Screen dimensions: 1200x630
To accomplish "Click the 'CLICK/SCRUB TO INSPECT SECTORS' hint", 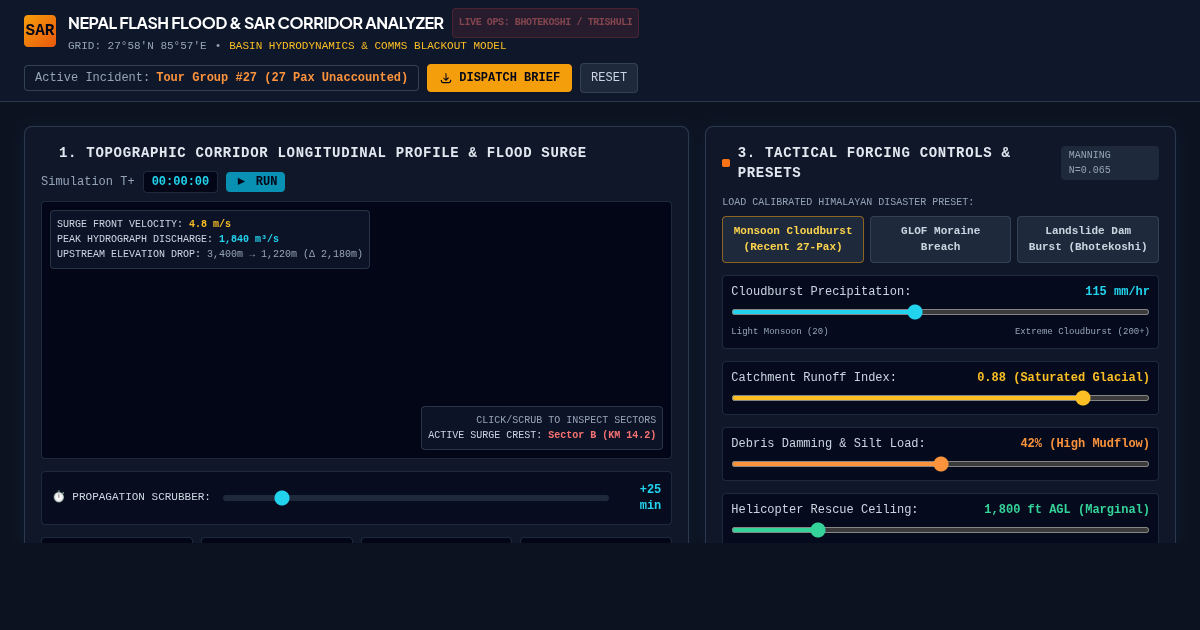I will click(566, 420).
